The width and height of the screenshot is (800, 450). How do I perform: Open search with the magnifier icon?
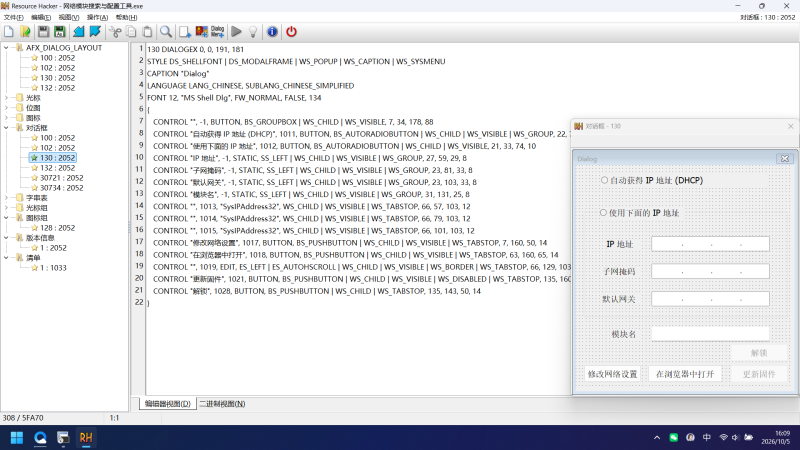[x=166, y=32]
